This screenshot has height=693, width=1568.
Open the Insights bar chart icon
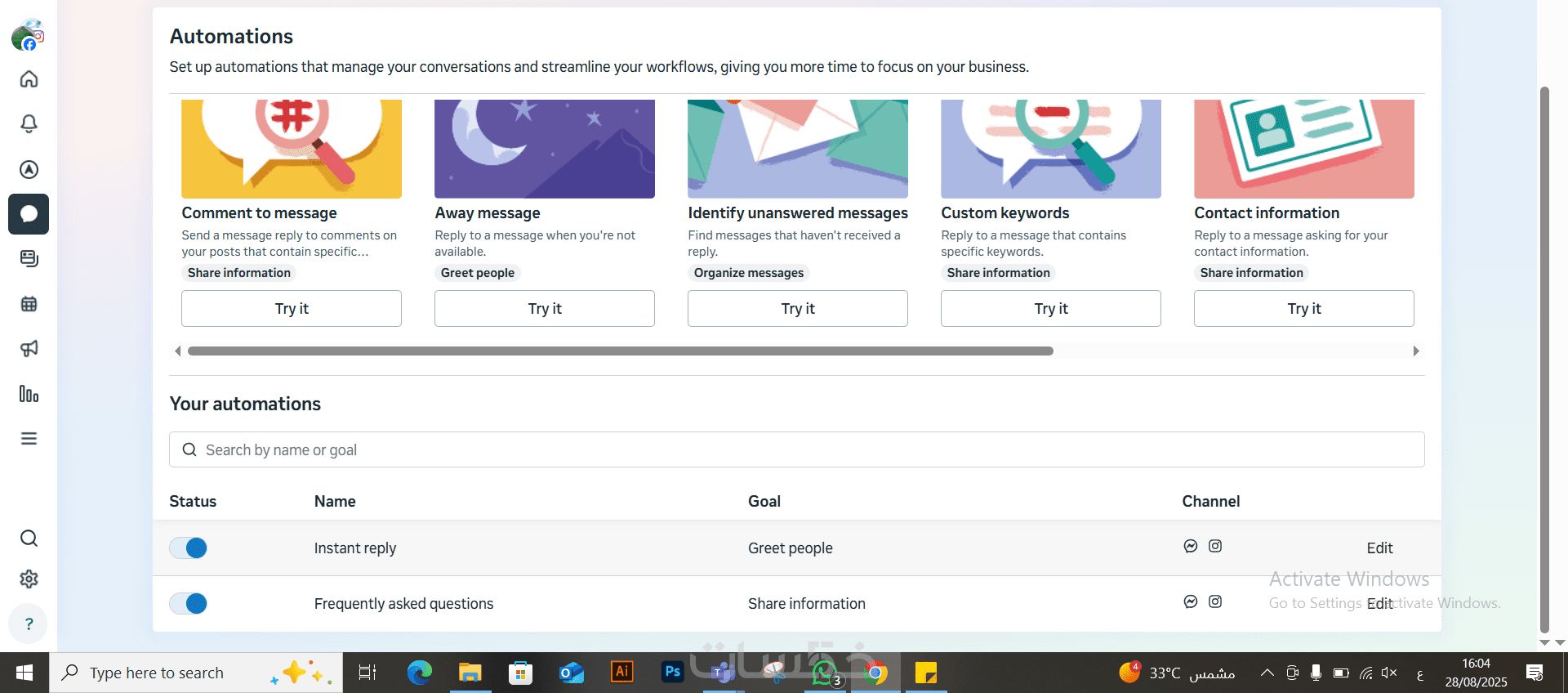pyautogui.click(x=29, y=394)
